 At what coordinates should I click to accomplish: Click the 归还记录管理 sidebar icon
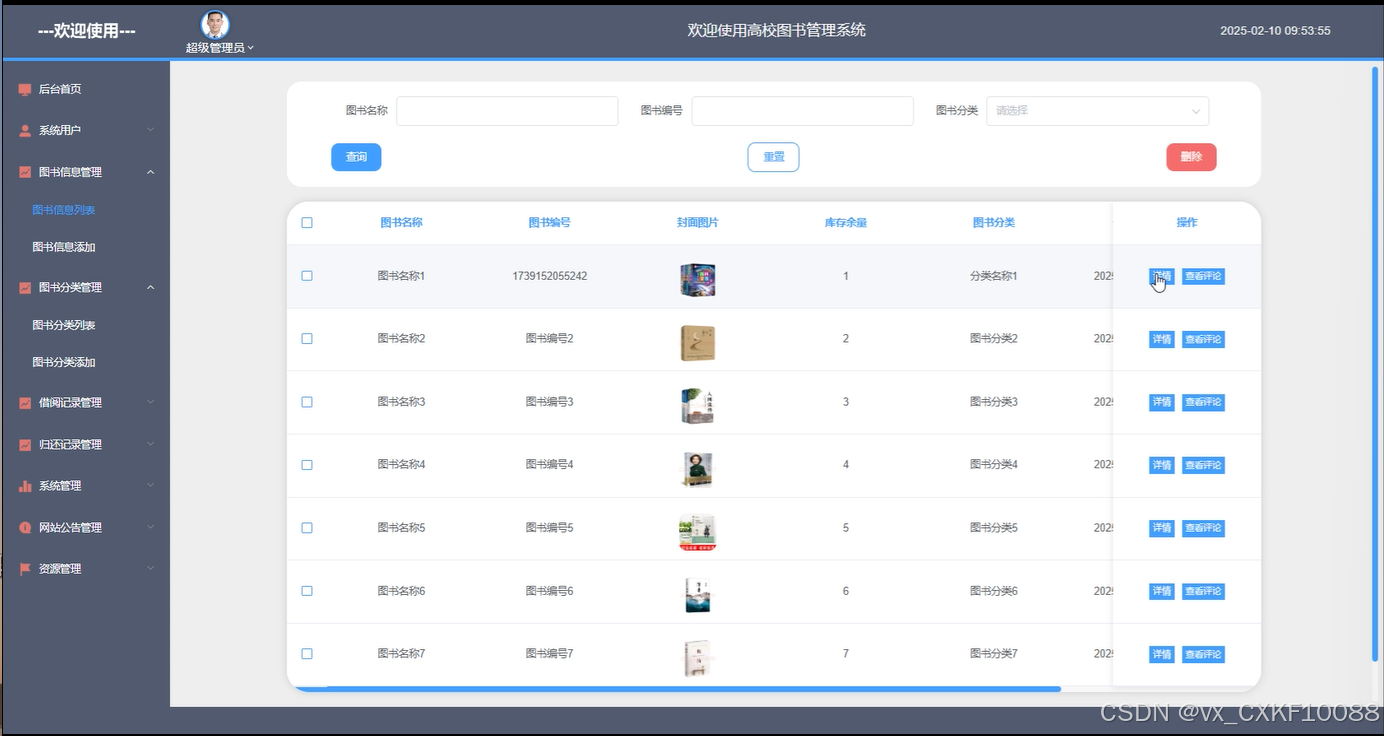click(x=25, y=444)
